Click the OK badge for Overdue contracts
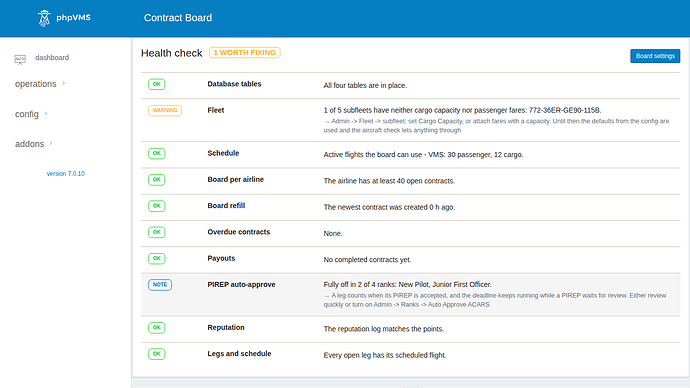This screenshot has width=690, height=388. 157,232
